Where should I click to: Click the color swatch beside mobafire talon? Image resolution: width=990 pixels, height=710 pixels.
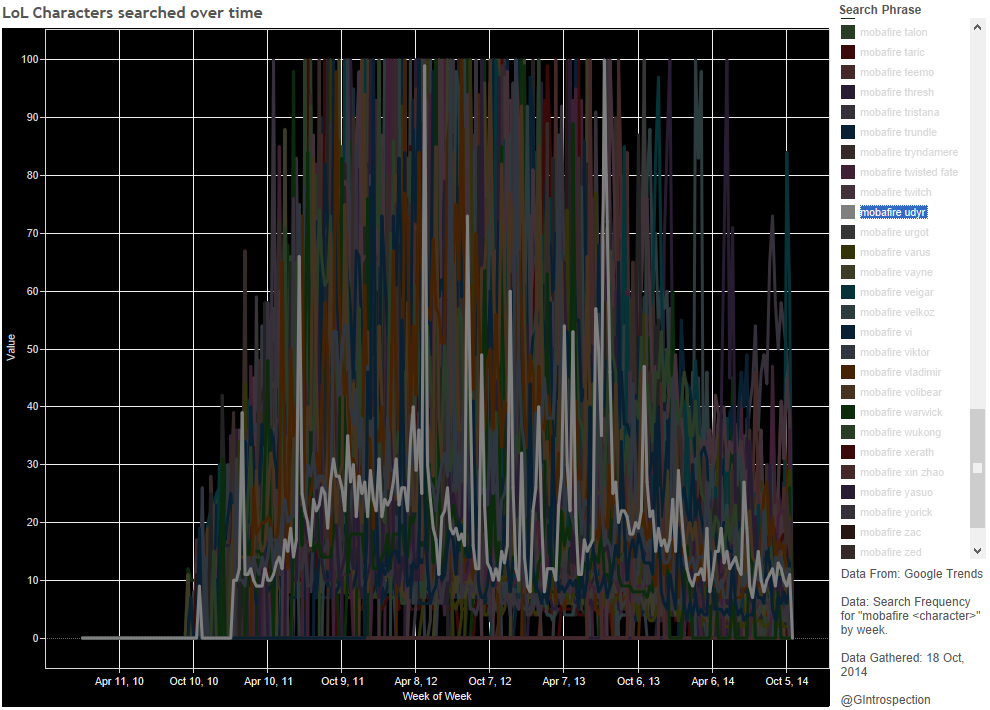(x=848, y=33)
